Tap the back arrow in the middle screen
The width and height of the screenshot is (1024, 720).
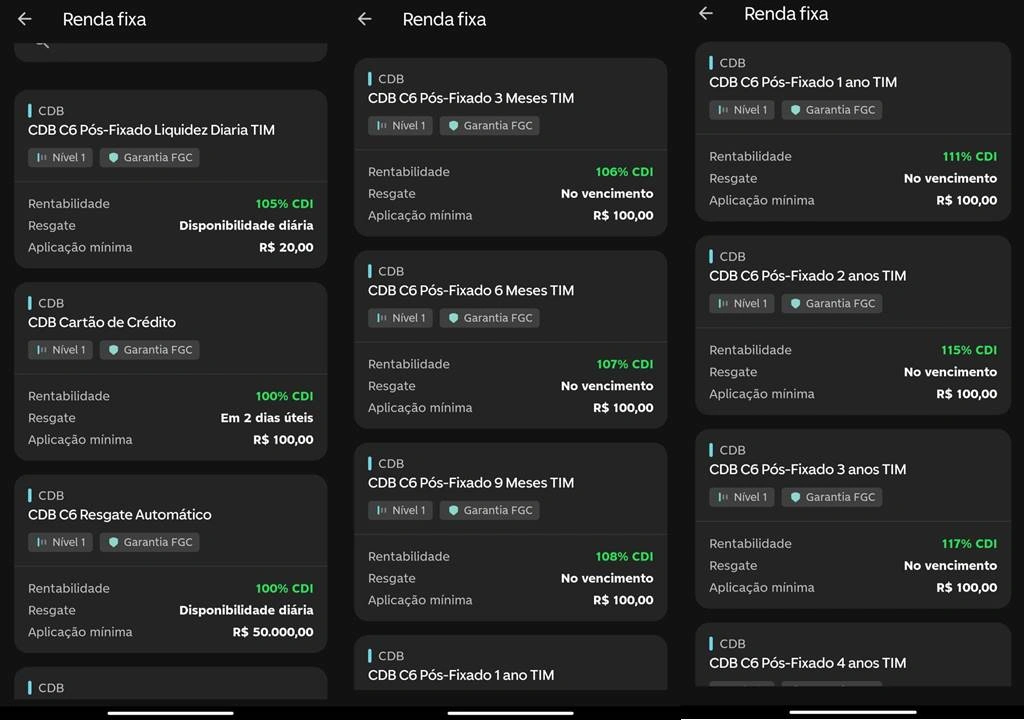pyautogui.click(x=365, y=19)
